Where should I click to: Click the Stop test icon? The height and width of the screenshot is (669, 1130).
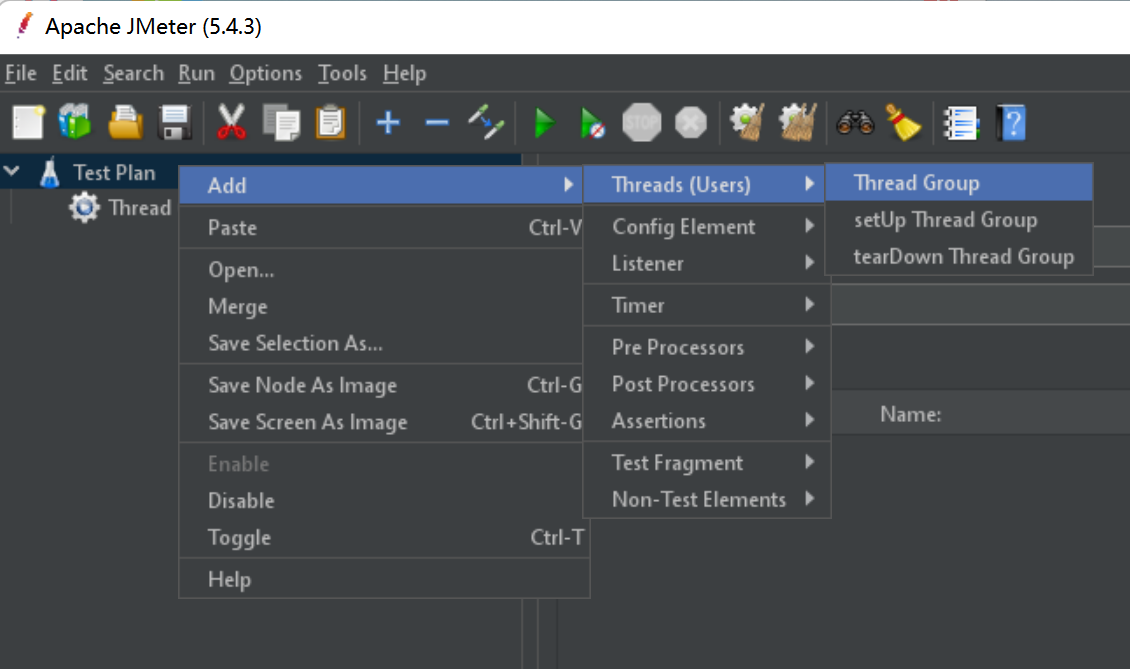pyautogui.click(x=641, y=122)
